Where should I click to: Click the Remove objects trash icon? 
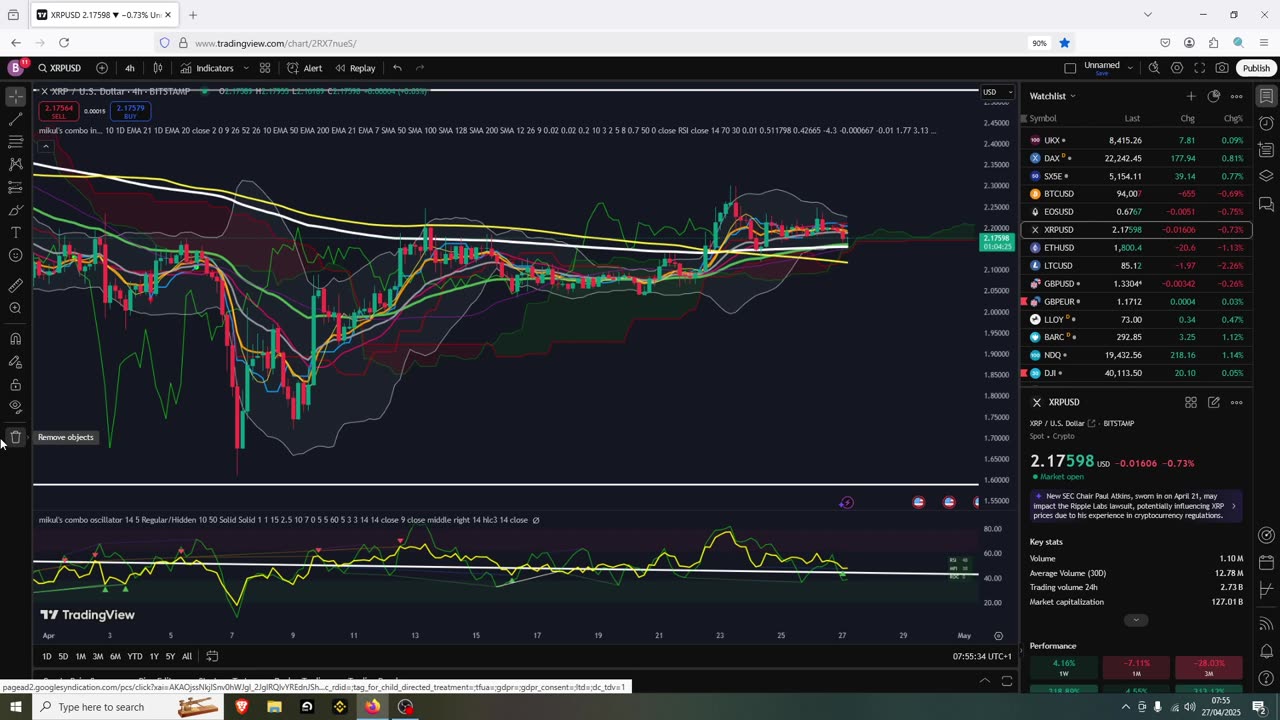point(15,437)
